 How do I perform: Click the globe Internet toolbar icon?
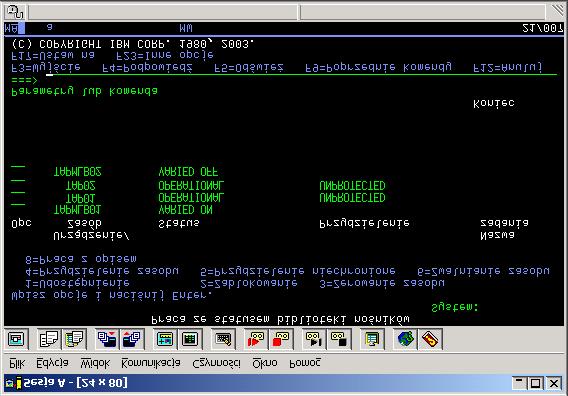click(405, 339)
